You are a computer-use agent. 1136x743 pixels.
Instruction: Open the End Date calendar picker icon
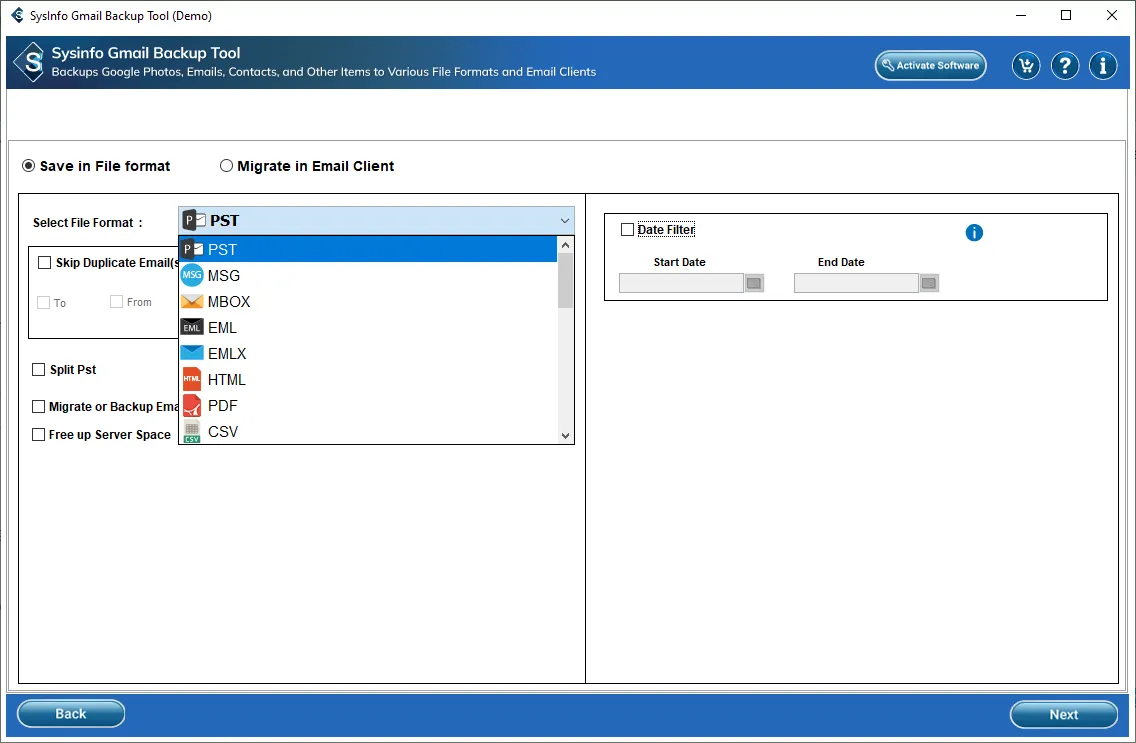coord(929,283)
